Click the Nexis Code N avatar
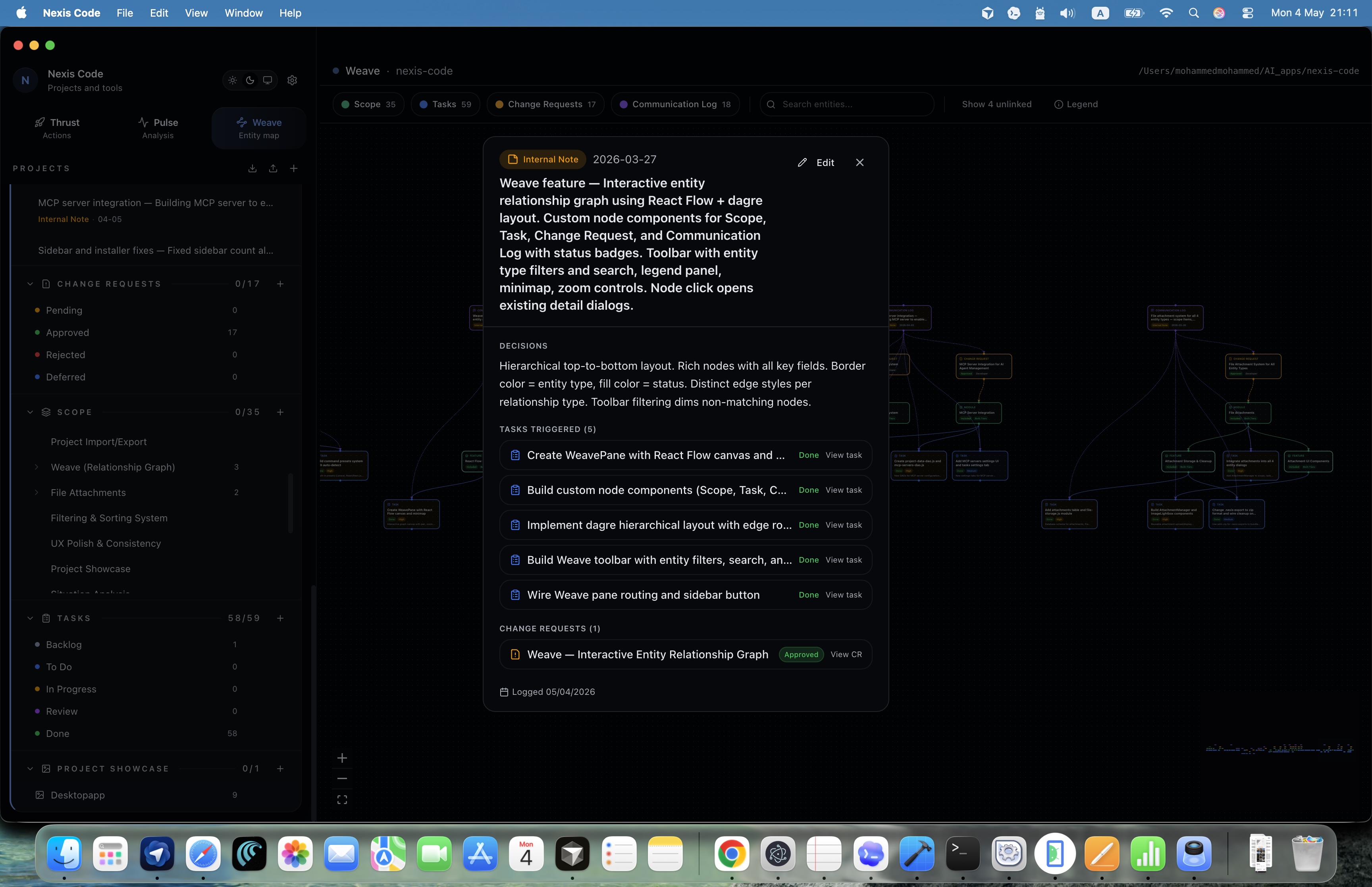This screenshot has width=1372, height=887. [x=25, y=80]
